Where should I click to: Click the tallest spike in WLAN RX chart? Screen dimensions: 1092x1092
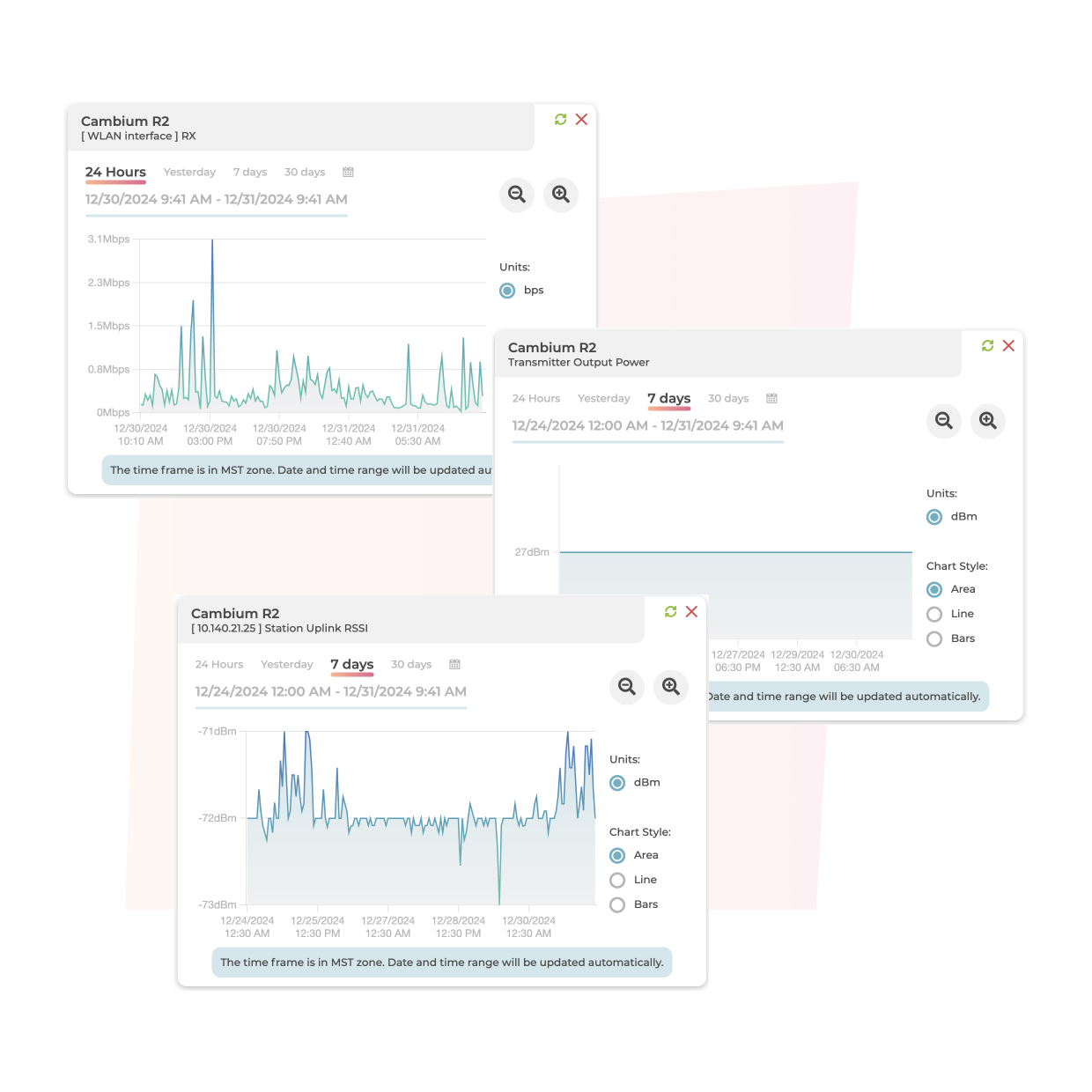coord(212,242)
